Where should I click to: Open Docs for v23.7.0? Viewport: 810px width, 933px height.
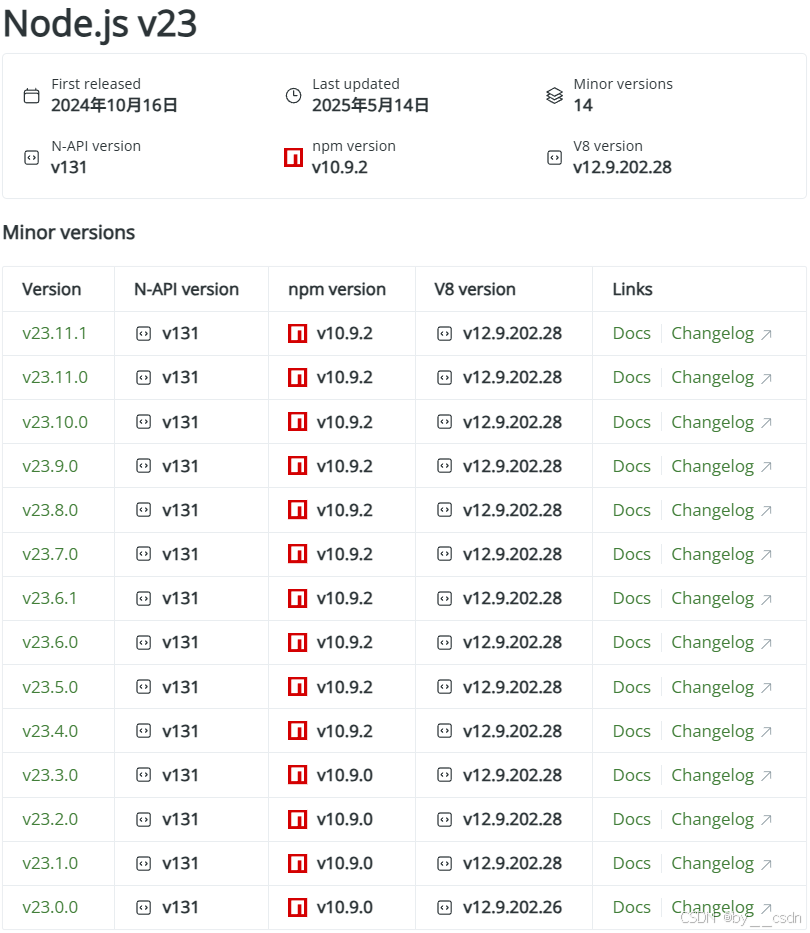(x=632, y=554)
